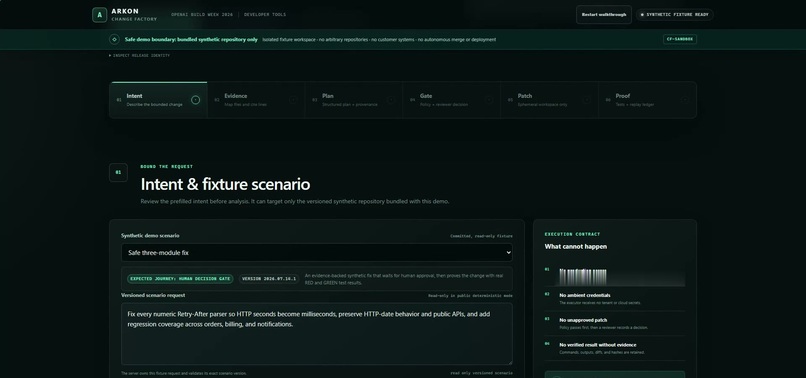Click "Safe demo boundary" banner heading text
Image resolution: width=806 pixels, height=378 pixels.
(191, 39)
